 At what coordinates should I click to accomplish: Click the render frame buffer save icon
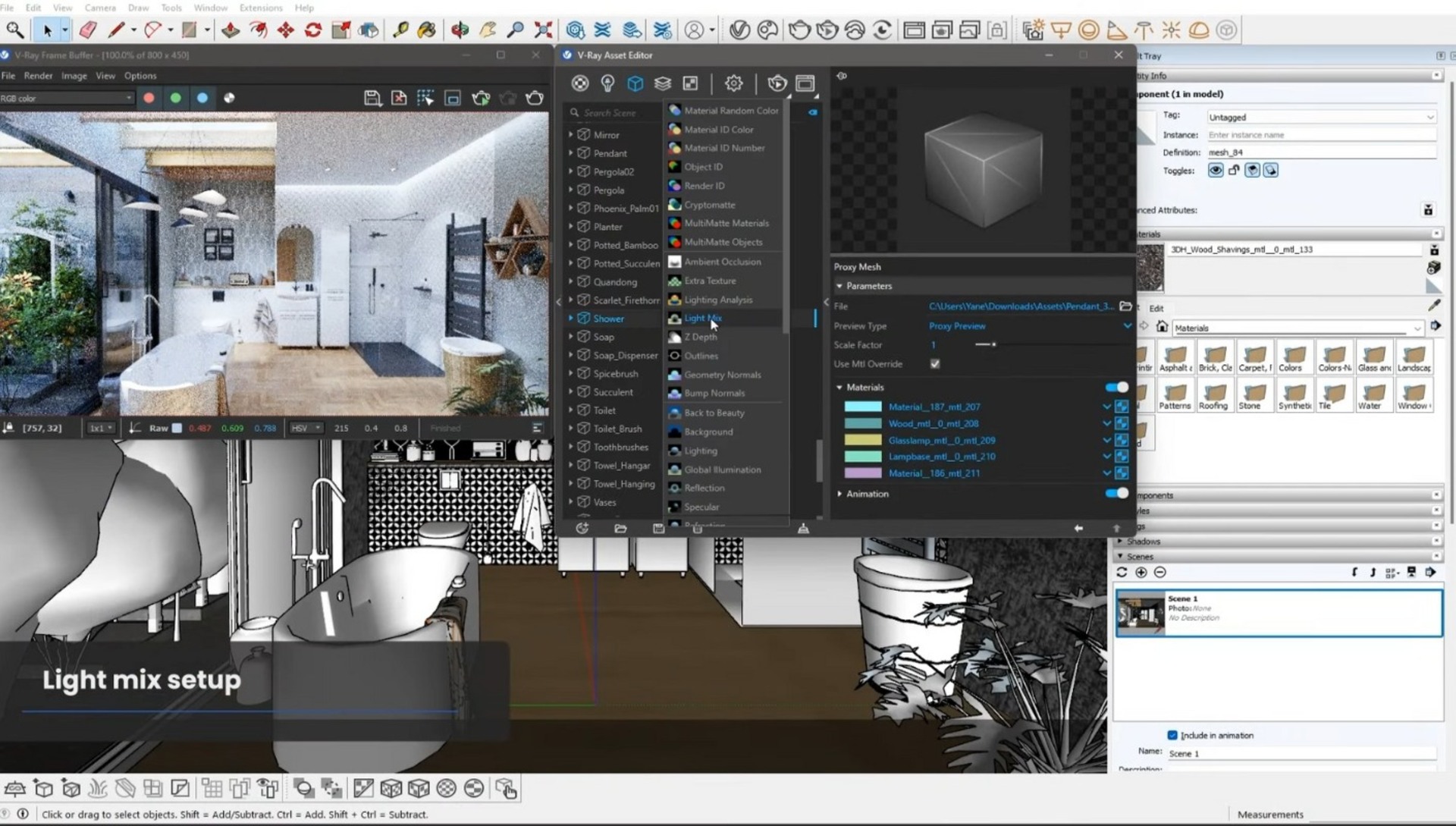(372, 97)
